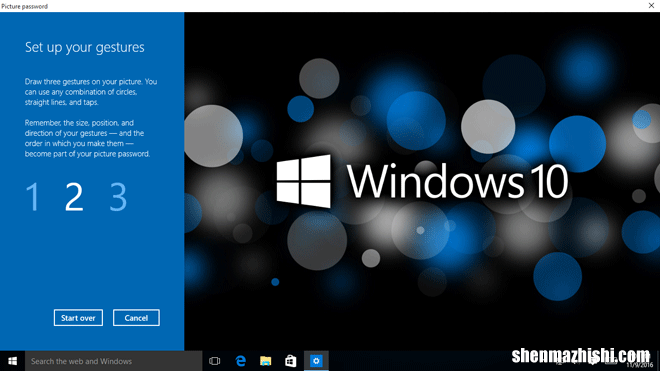Open File Explorer from the taskbar
Screen dimensions: 660x371
pyautogui.click(x=266, y=361)
